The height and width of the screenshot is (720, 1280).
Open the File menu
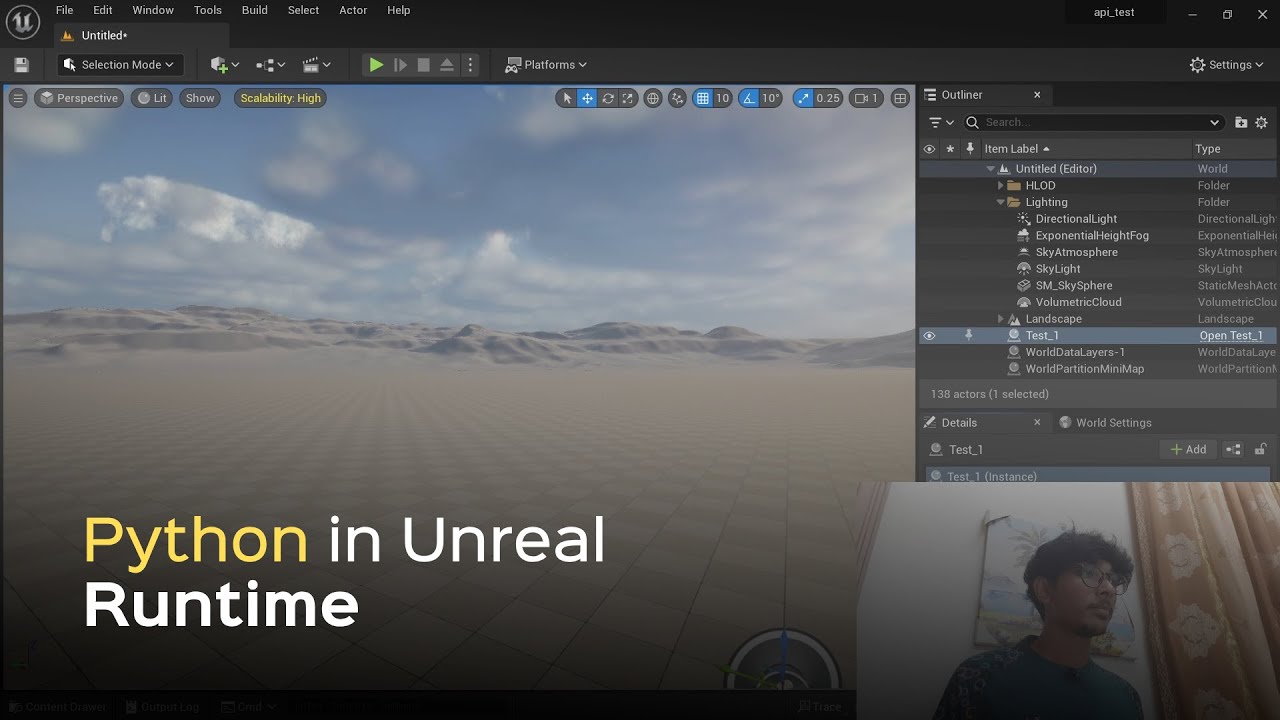pyautogui.click(x=64, y=10)
